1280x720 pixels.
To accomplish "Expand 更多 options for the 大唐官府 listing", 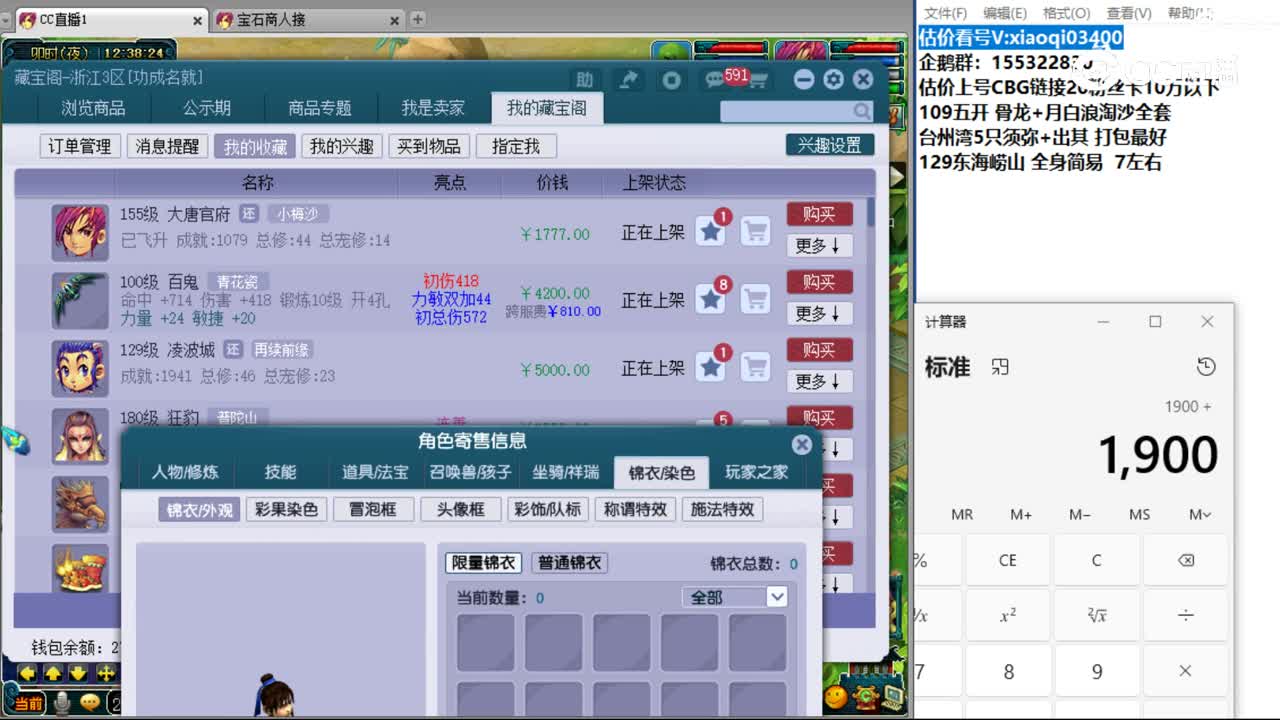I will (819, 245).
